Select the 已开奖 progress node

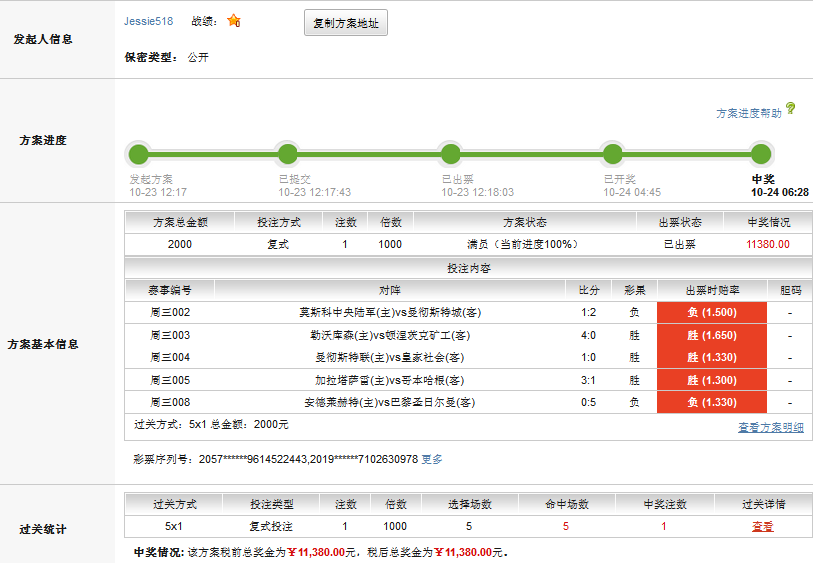(613, 154)
